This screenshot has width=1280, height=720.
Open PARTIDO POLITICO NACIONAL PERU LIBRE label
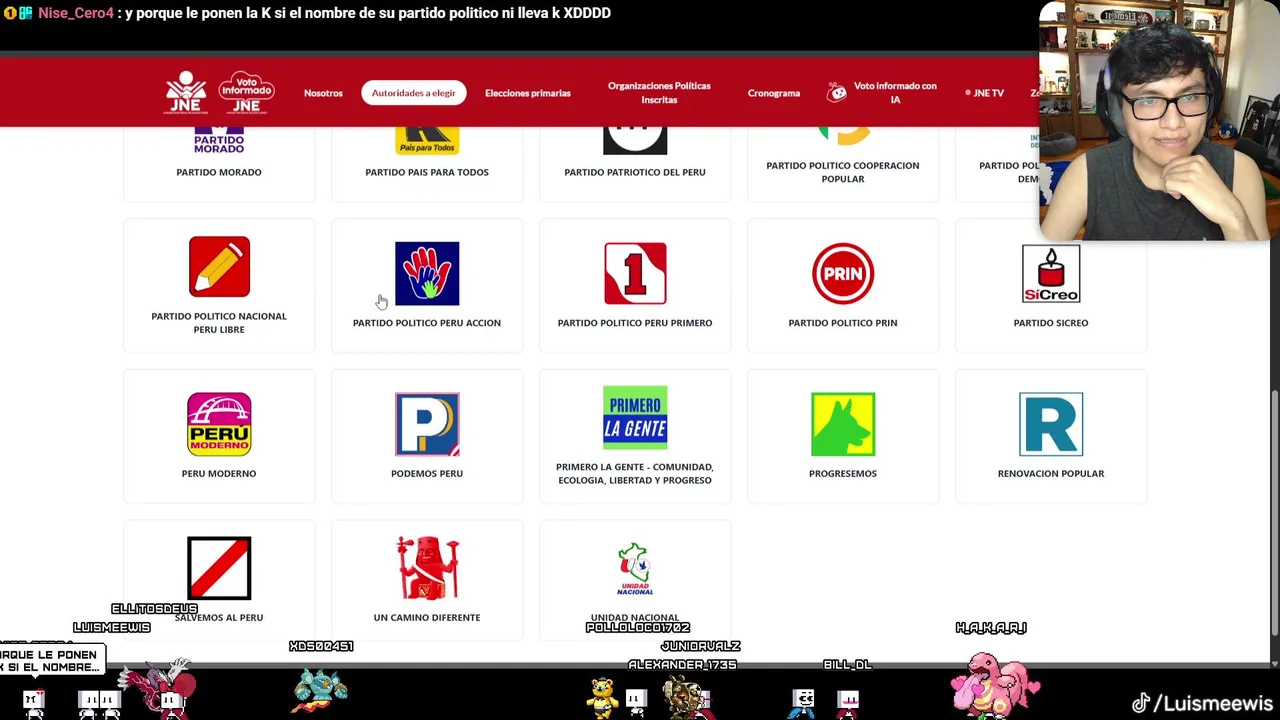coord(219,323)
